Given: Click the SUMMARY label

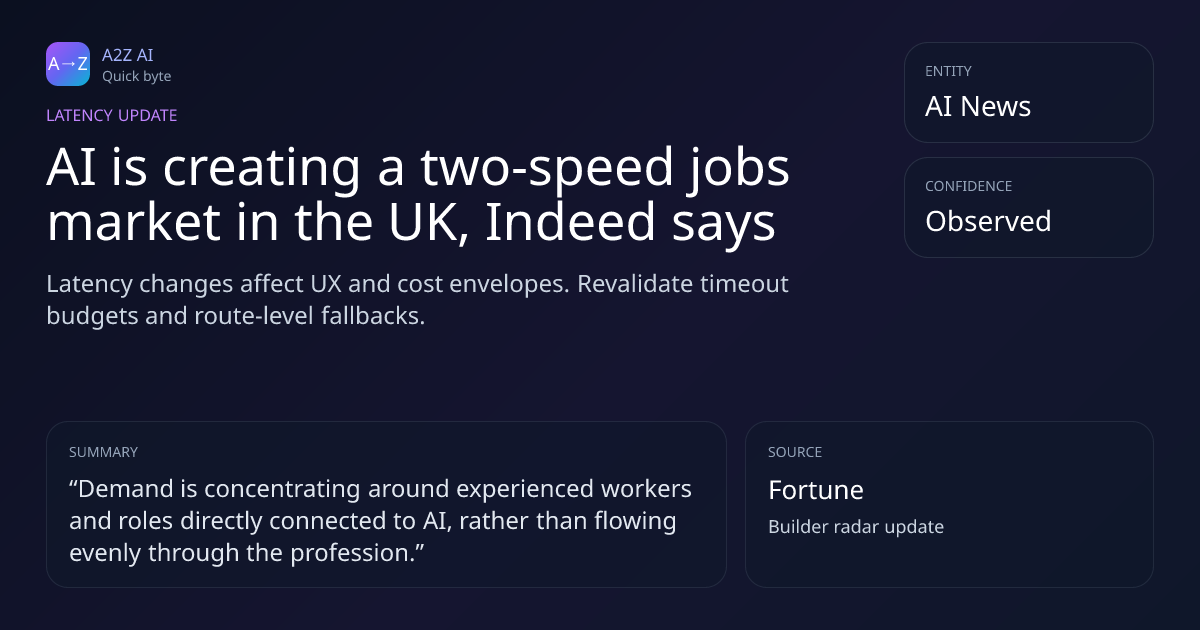Looking at the screenshot, I should [103, 452].
